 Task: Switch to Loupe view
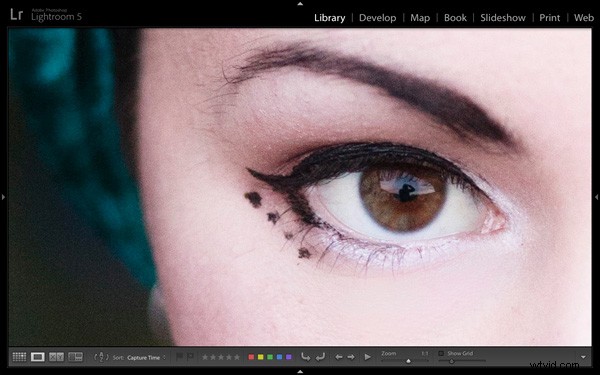pos(38,357)
